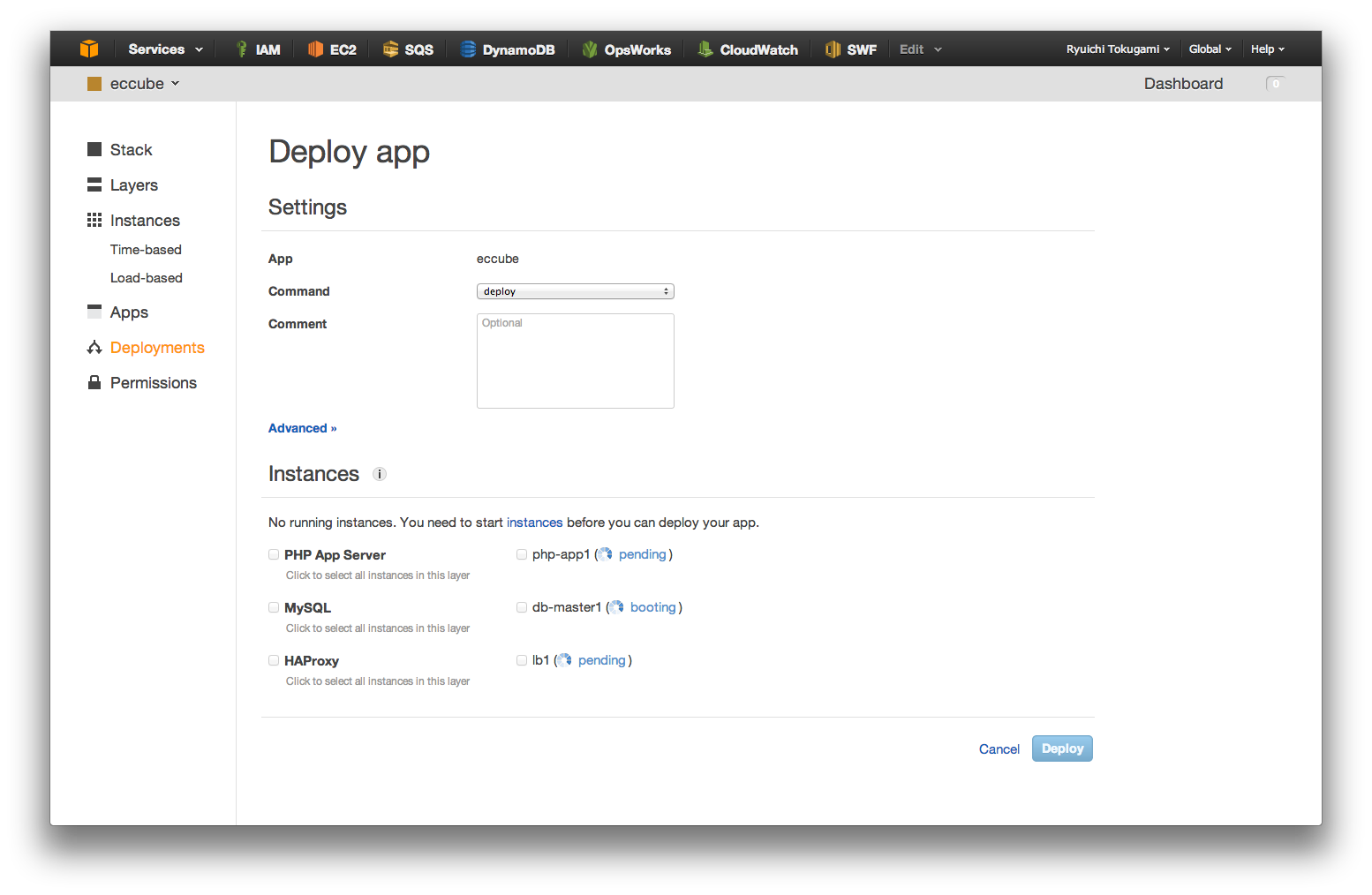1372x895 pixels.
Task: Click the info icon next to Instances
Action: tap(380, 474)
